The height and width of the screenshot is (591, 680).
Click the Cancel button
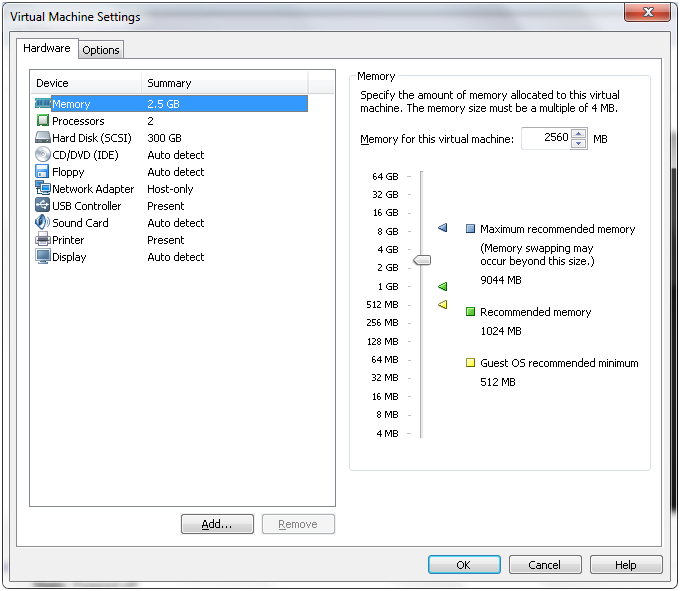(545, 565)
